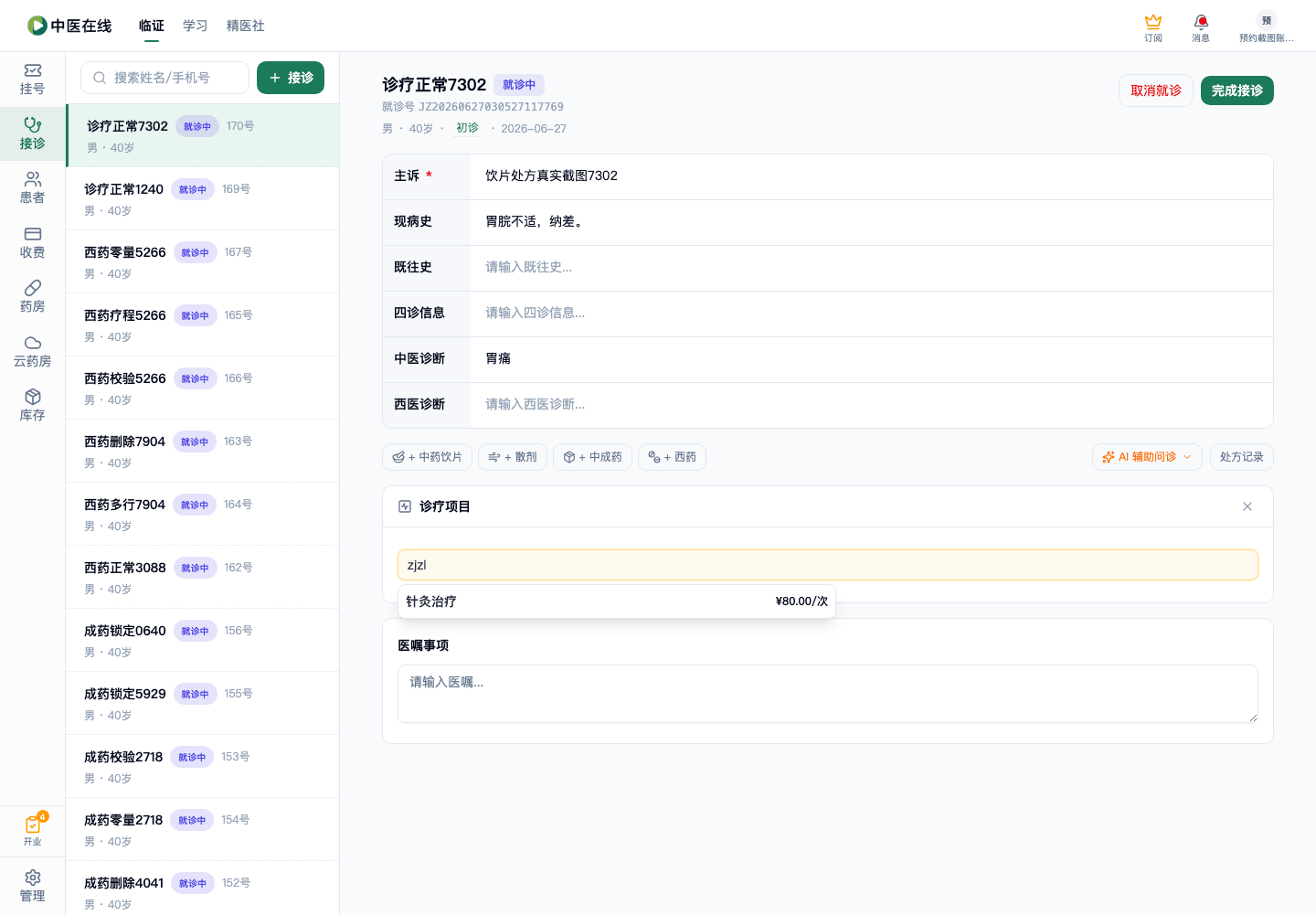Click the 取消就诊 button
The height and width of the screenshot is (915, 1316).
pos(1156,90)
